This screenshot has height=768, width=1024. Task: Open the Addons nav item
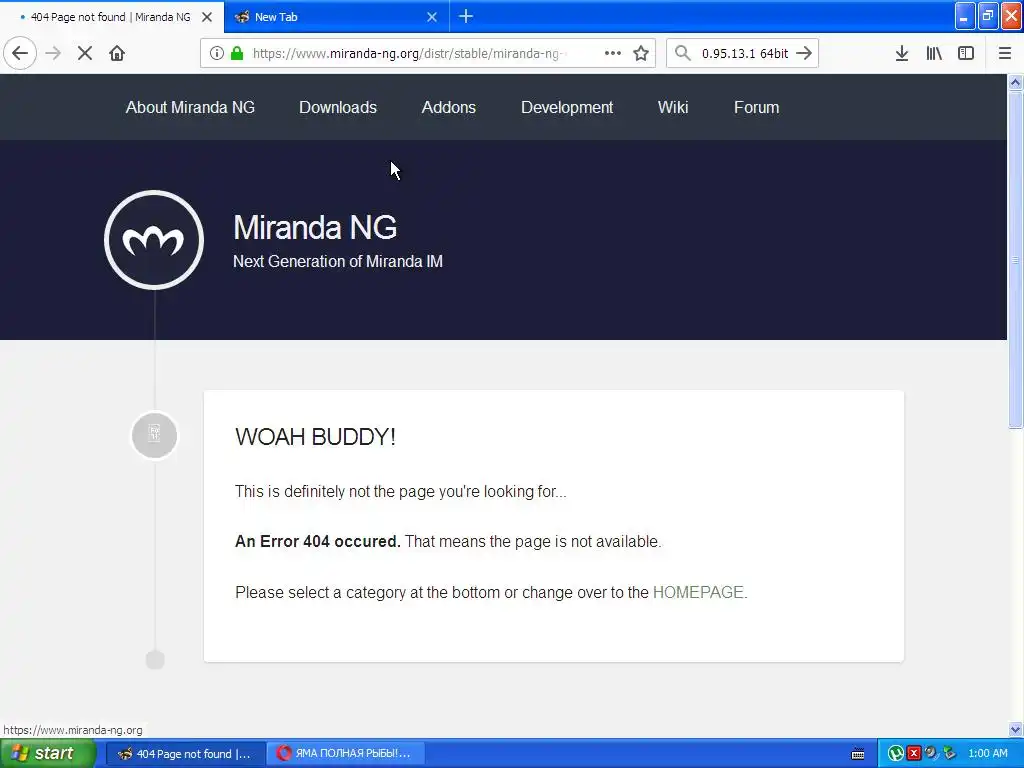click(x=449, y=107)
